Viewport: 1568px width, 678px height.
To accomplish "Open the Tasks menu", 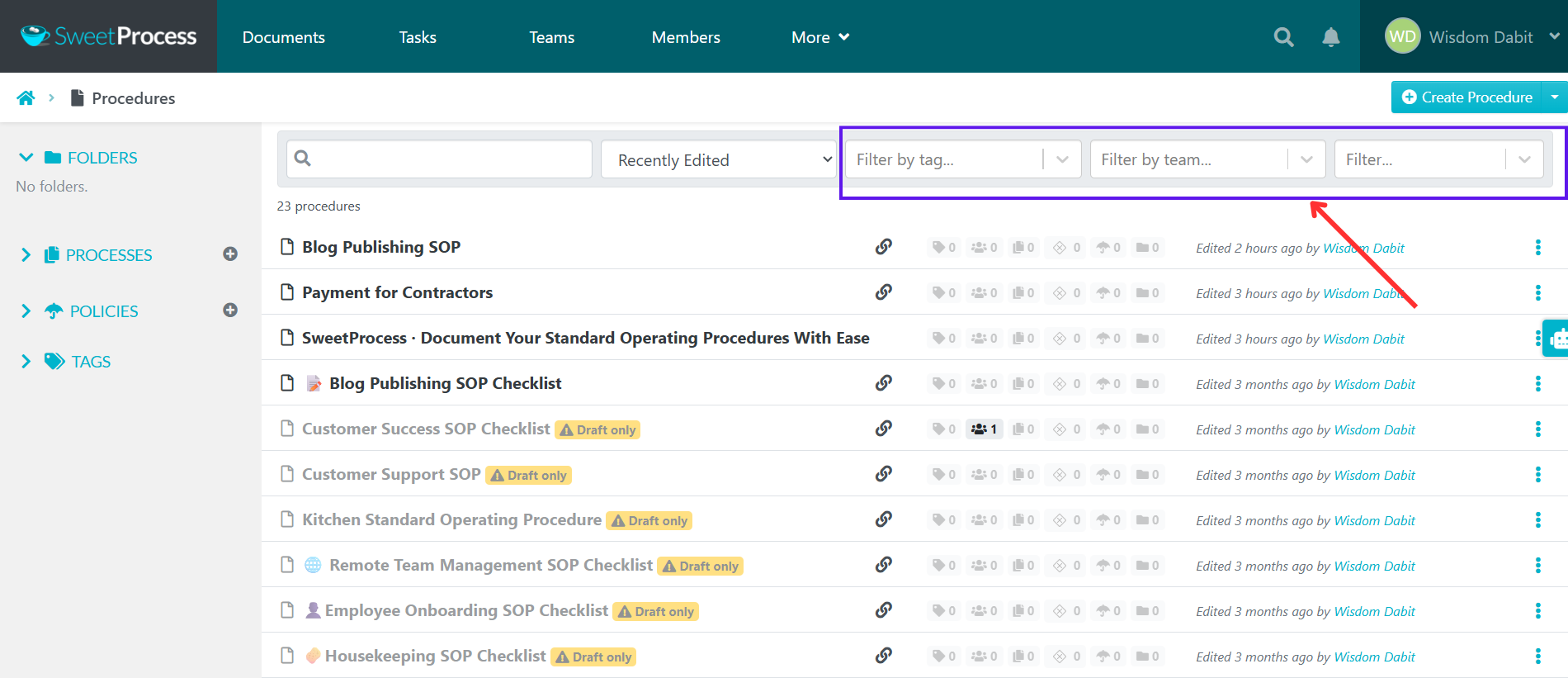I will click(x=418, y=37).
